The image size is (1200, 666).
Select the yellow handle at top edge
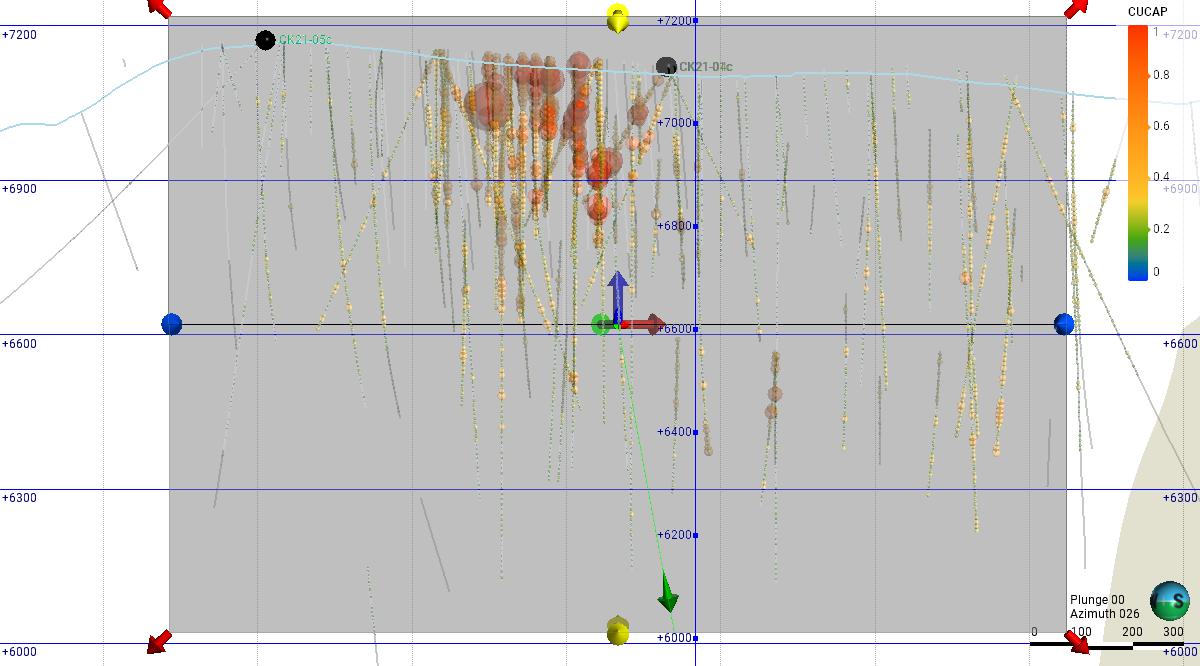coord(619,18)
